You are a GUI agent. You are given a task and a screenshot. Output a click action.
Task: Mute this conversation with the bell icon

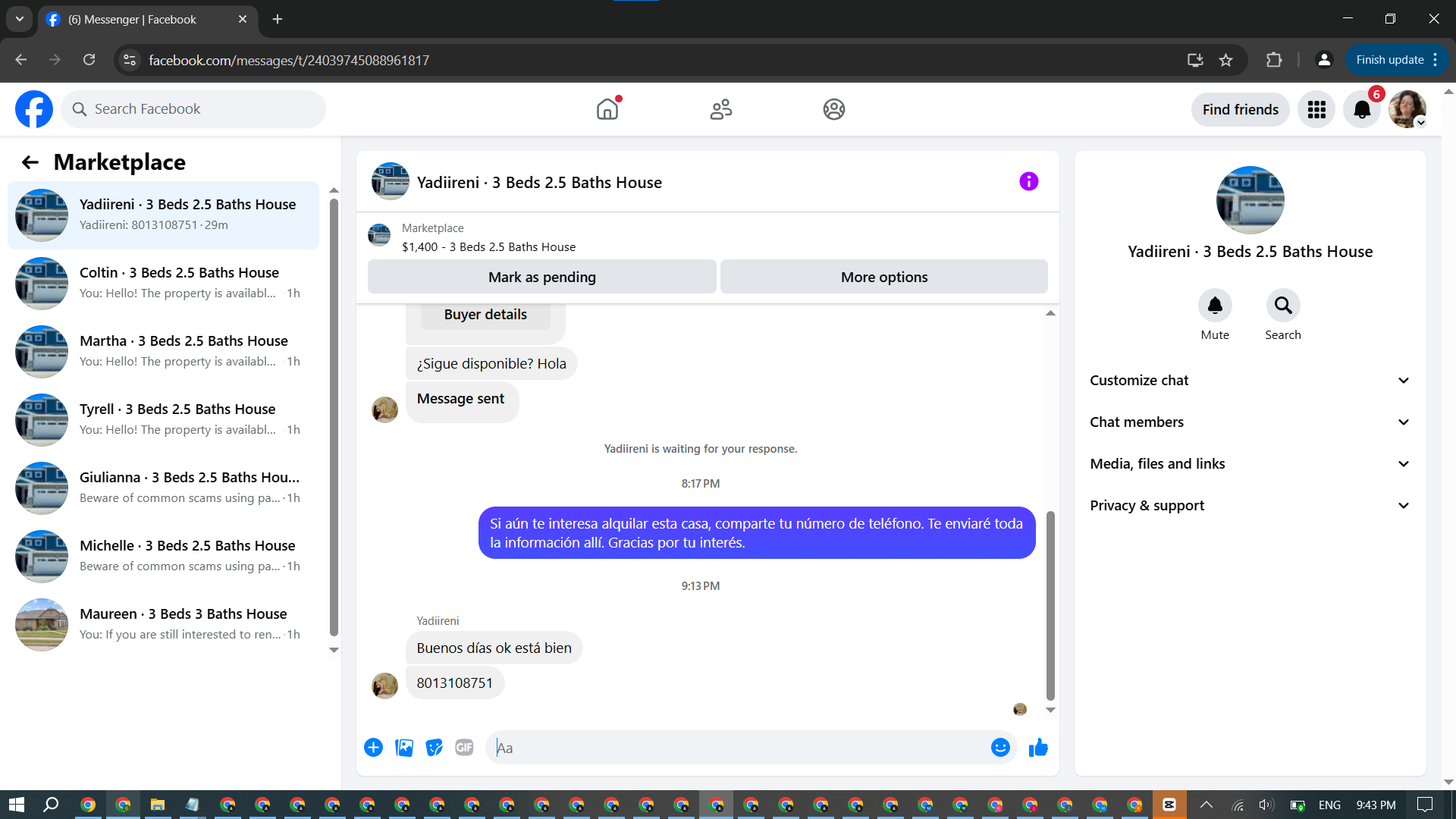click(x=1215, y=306)
